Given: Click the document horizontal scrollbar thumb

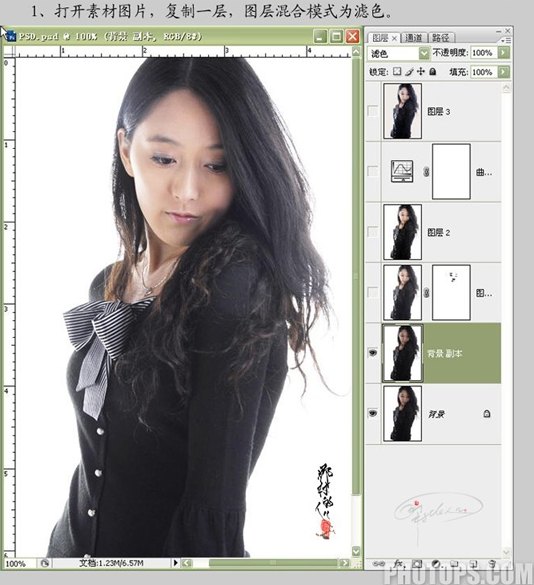Looking at the screenshot, I should tap(273, 563).
